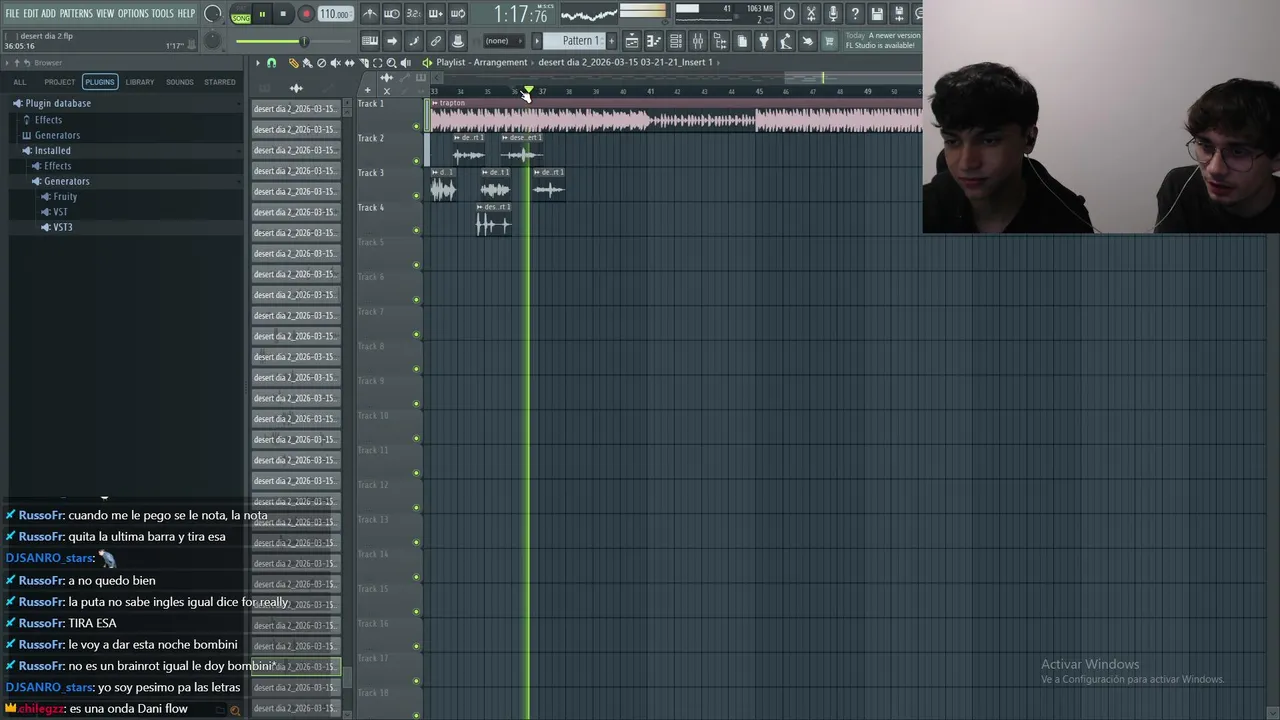The width and height of the screenshot is (1280, 720).
Task: Open the TOOLS menu
Action: pos(162,13)
